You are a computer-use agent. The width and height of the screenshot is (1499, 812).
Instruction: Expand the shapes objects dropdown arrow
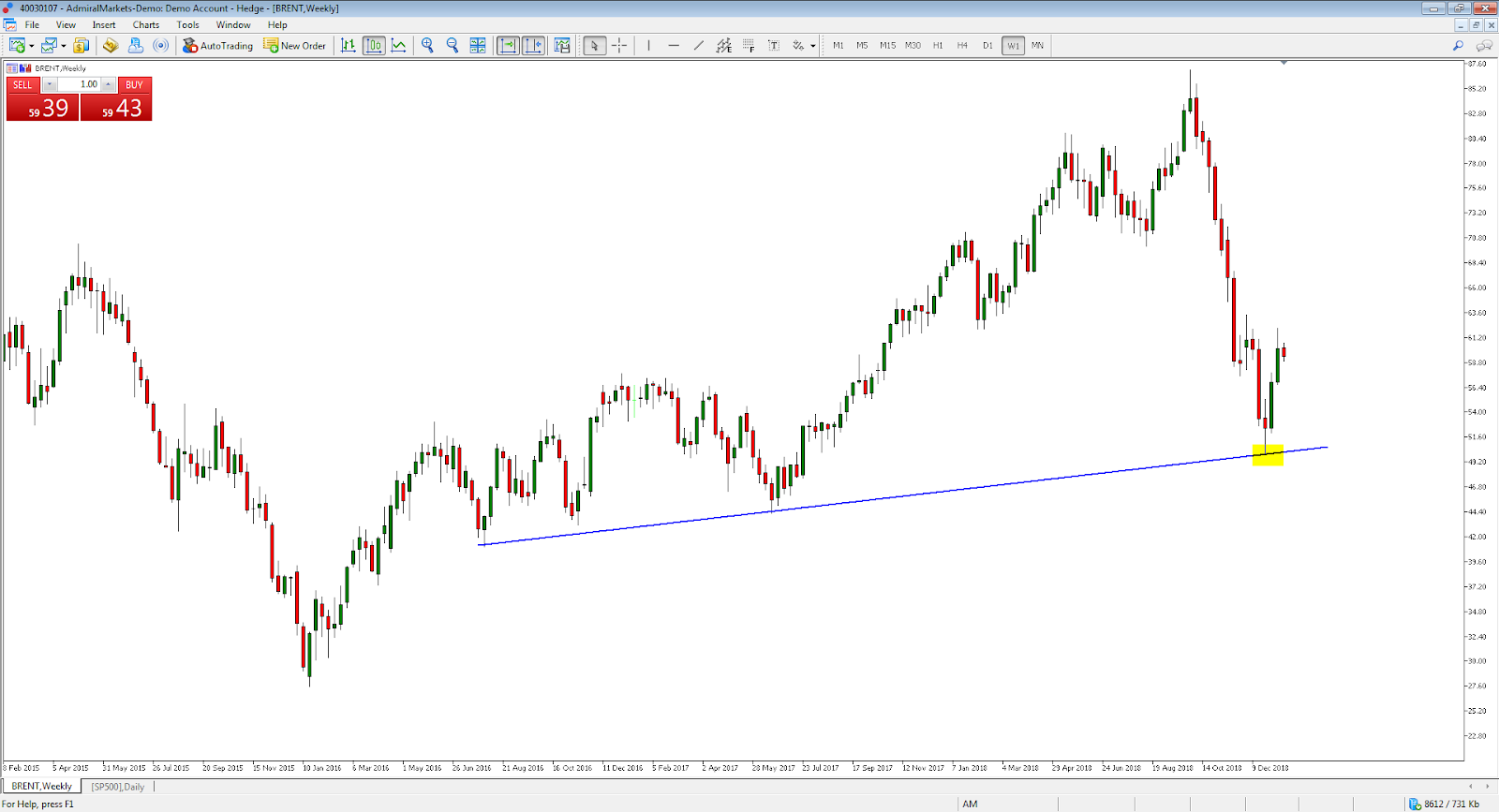coord(813,46)
